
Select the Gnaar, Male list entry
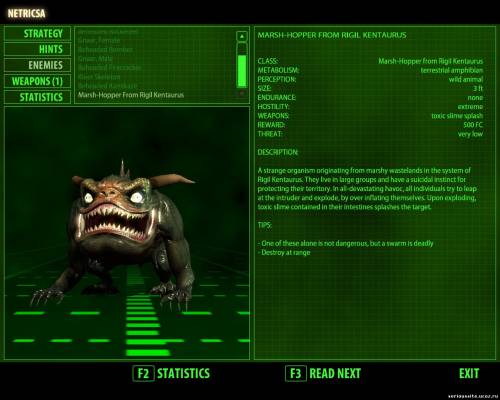[x=95, y=59]
